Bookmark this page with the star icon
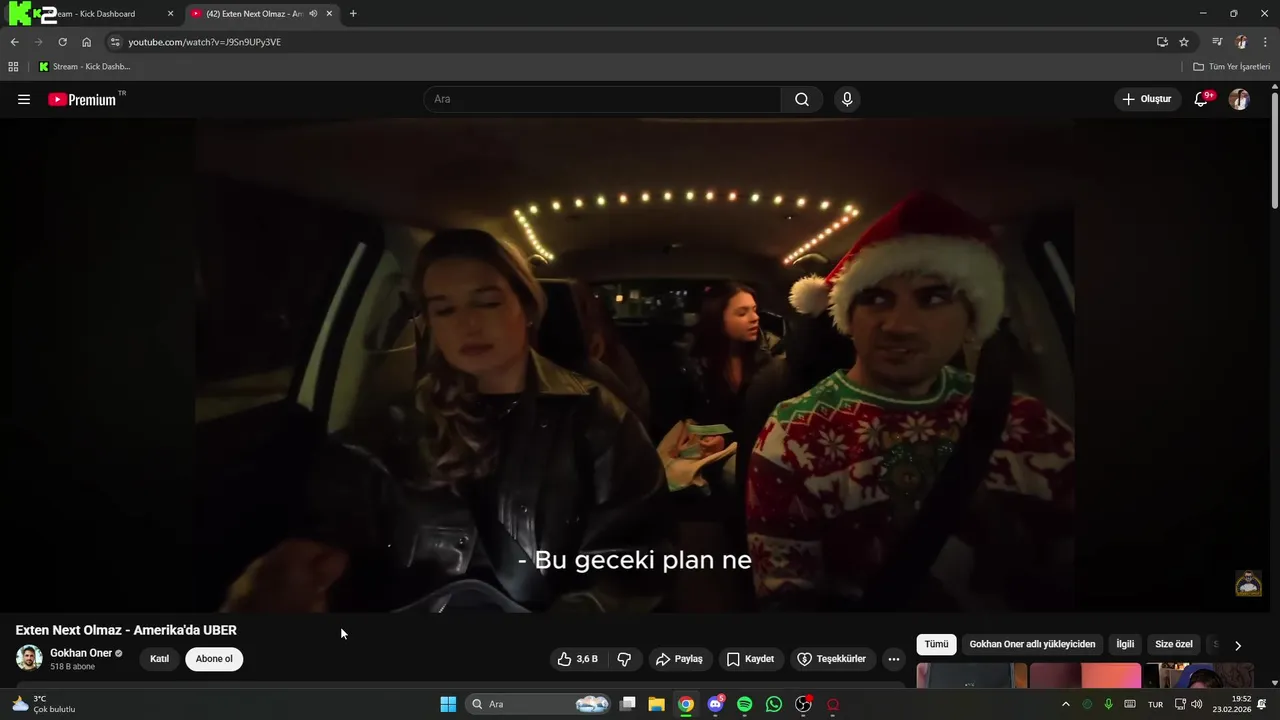Image resolution: width=1280 pixels, height=720 pixels. pyautogui.click(x=1184, y=42)
